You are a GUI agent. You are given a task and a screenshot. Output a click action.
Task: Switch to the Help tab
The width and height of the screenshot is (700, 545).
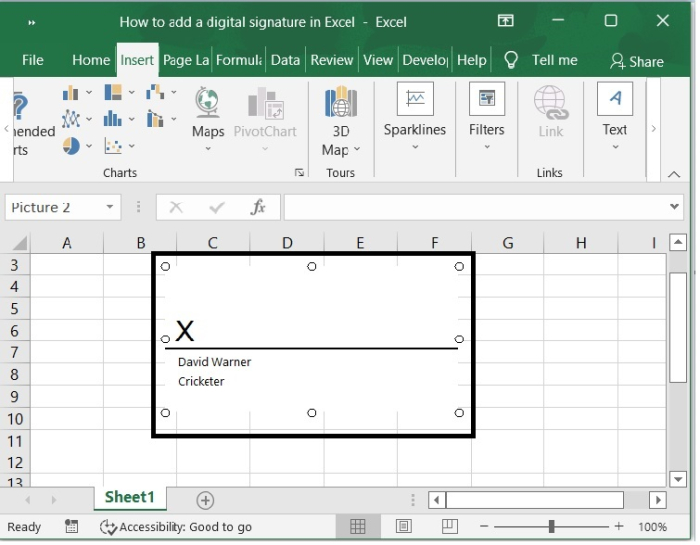pos(471,60)
